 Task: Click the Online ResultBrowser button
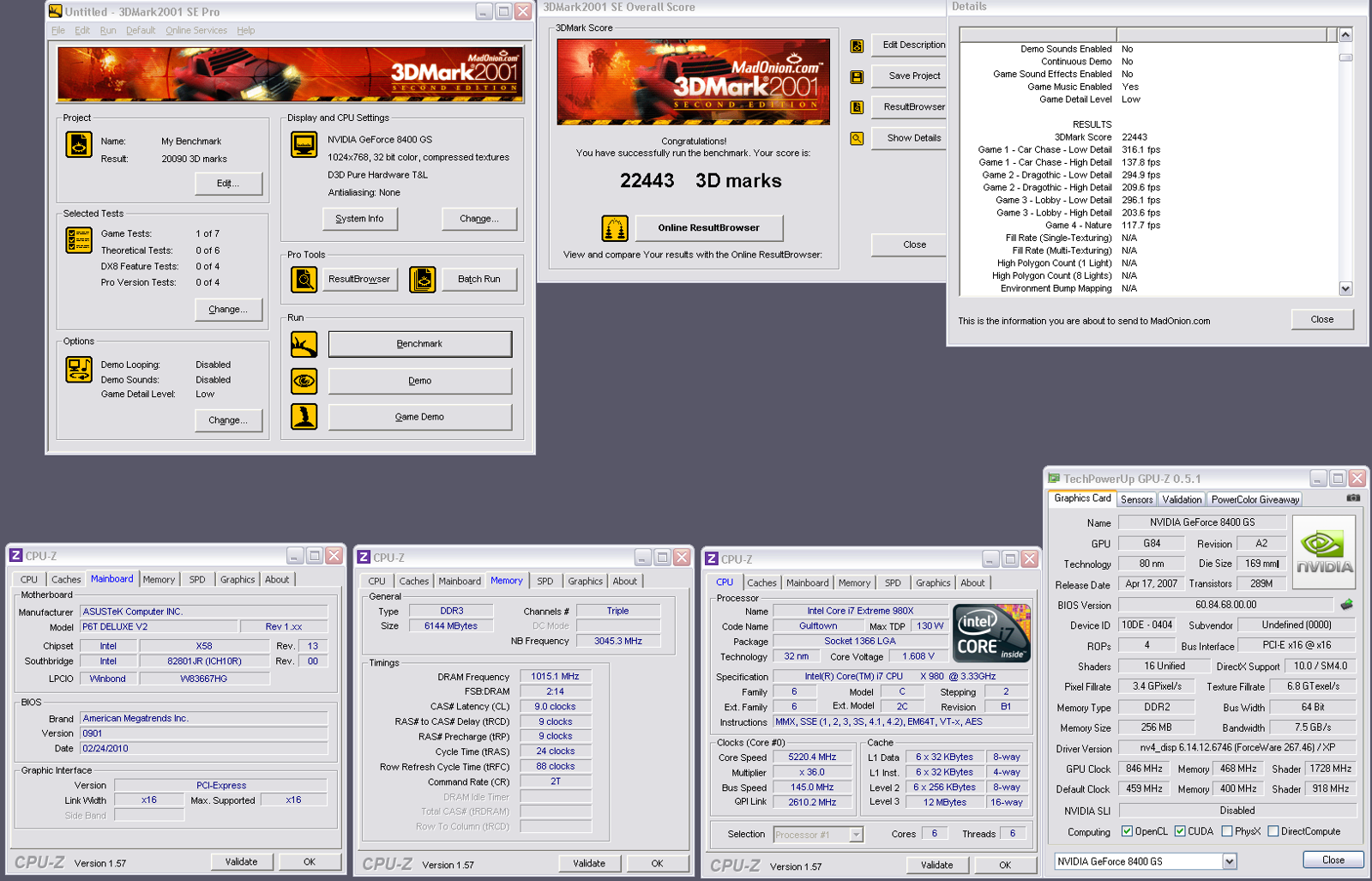coord(708,228)
